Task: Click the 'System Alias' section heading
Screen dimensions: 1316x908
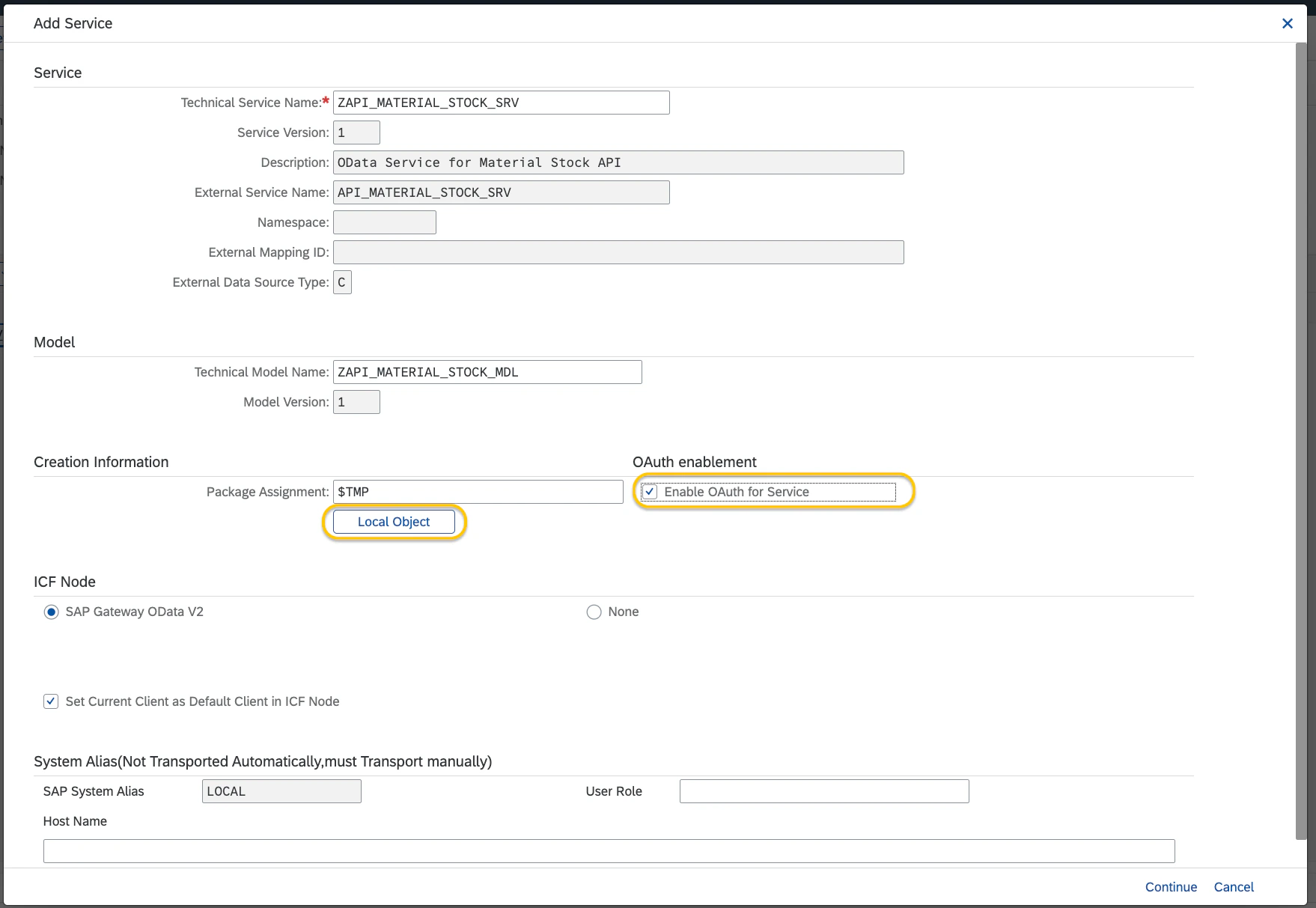Action: [263, 761]
